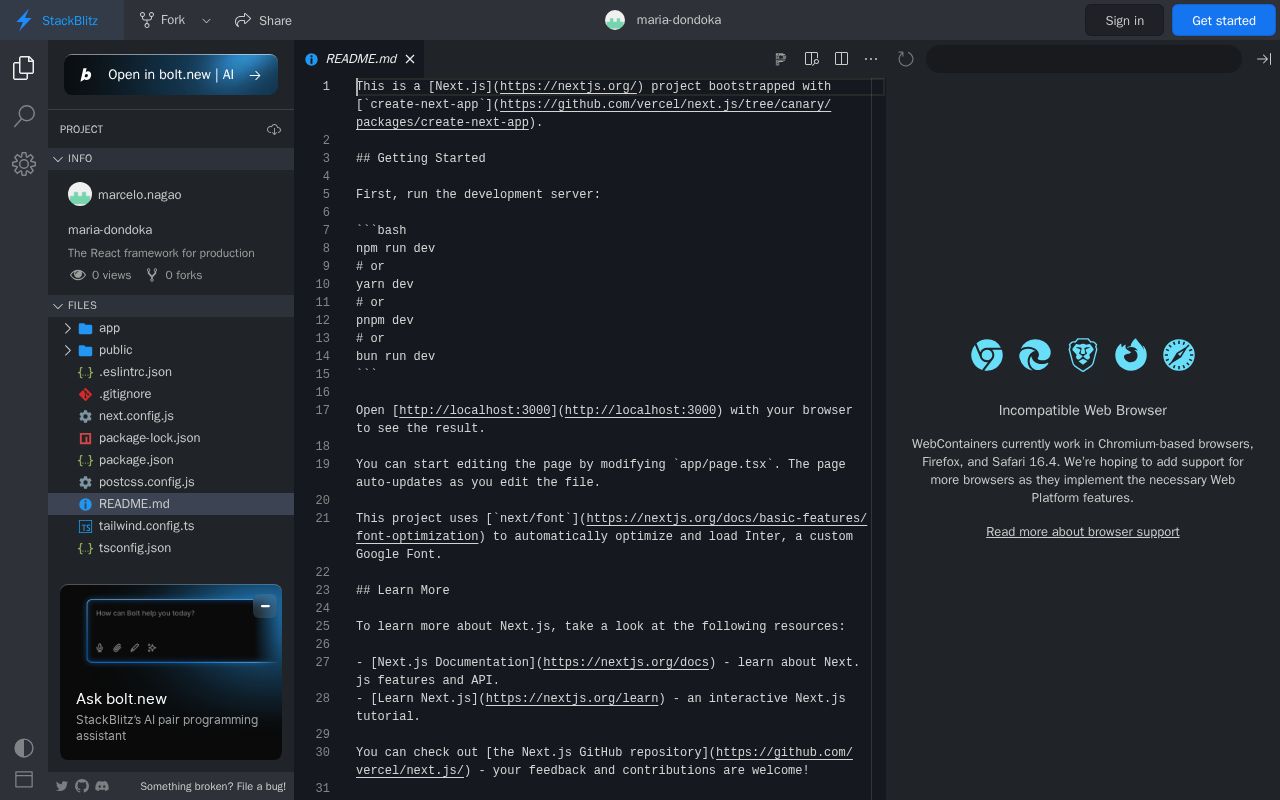This screenshot has height=800, width=1280.
Task: Open the StackBlitz GitHub link
Action: (x=82, y=786)
